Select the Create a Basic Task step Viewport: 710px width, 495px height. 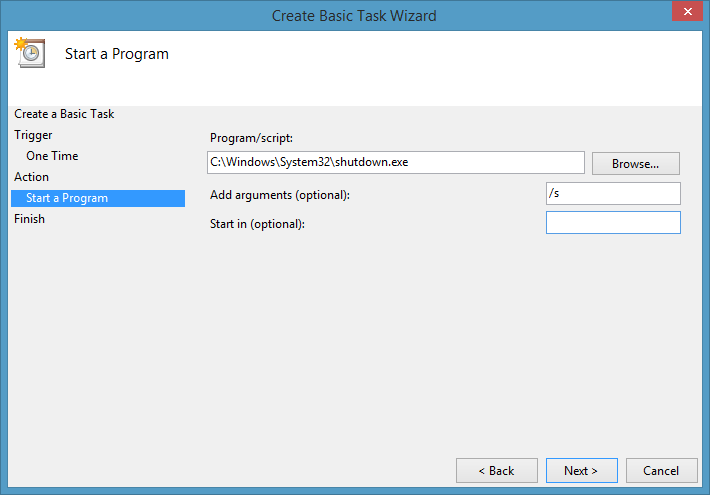pos(64,114)
